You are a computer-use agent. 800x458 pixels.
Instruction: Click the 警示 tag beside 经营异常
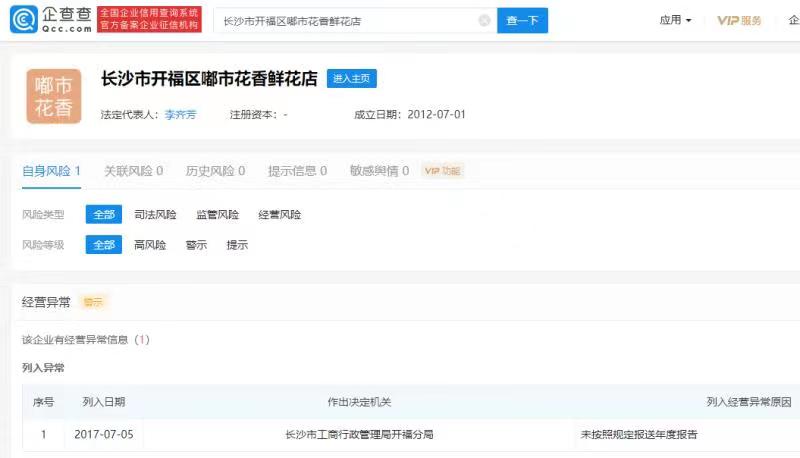[x=93, y=302]
